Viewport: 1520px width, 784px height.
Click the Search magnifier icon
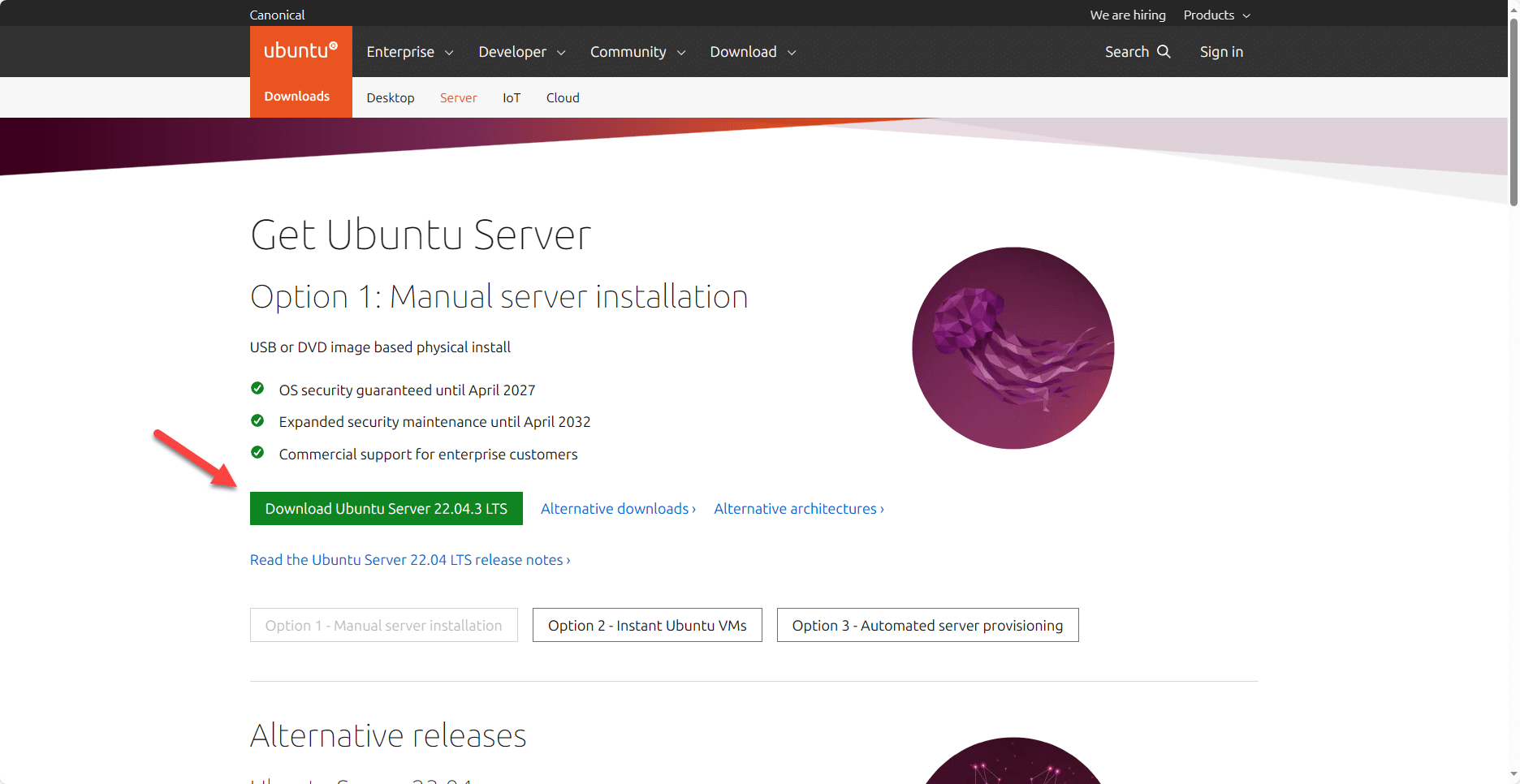[1164, 51]
